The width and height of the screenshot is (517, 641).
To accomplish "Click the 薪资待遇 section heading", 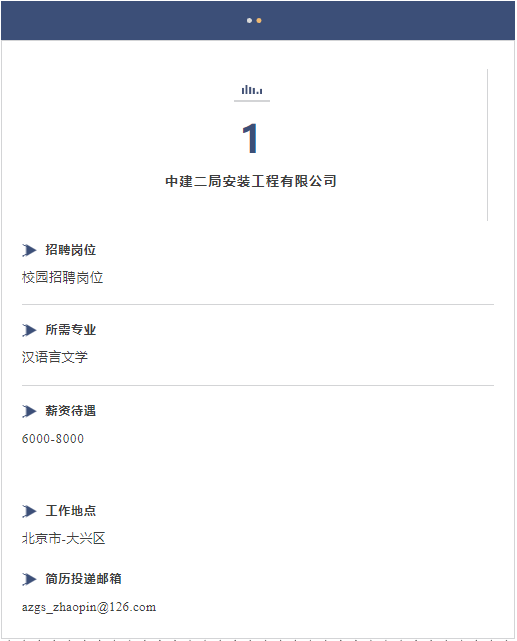I will coord(71,411).
